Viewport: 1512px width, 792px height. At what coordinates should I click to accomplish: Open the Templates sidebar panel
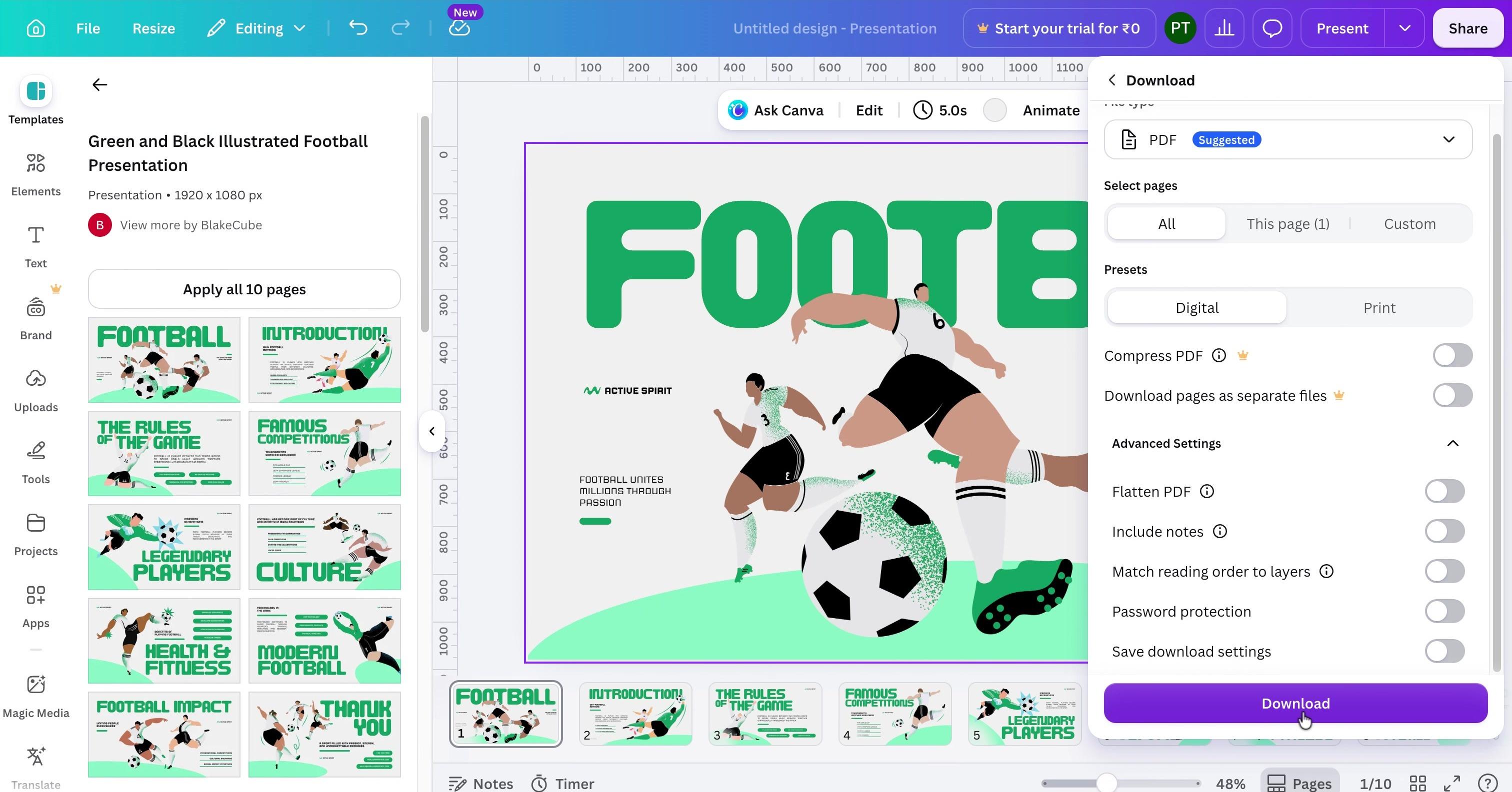pyautogui.click(x=36, y=100)
